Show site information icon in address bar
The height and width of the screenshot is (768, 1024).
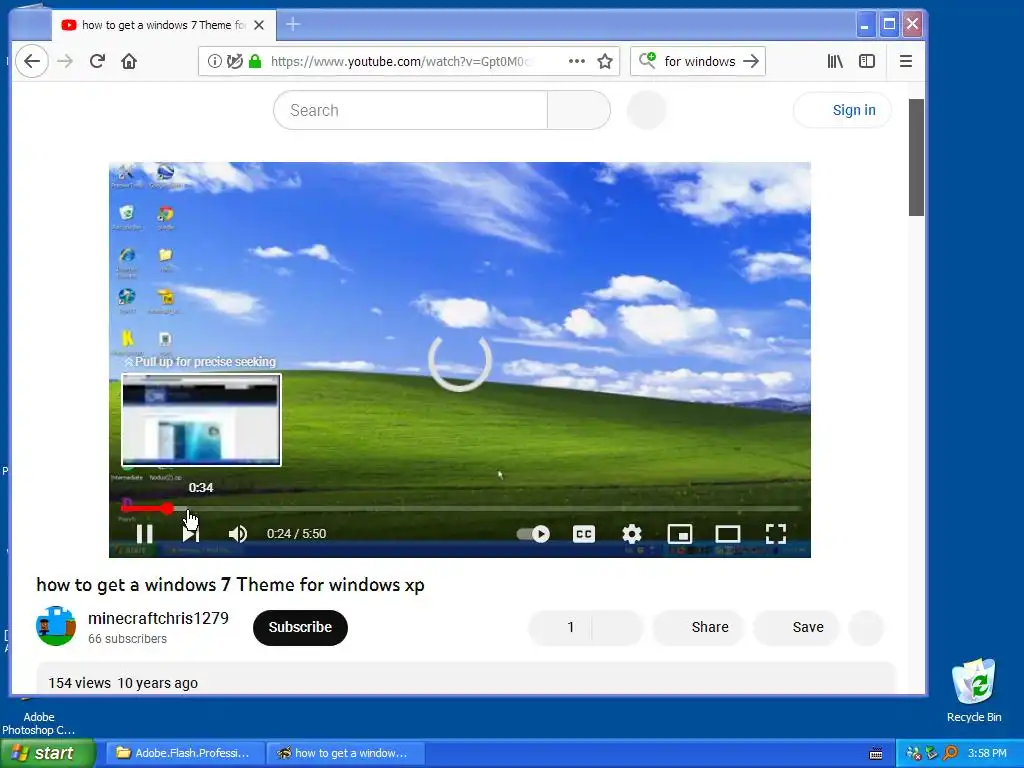coord(214,61)
